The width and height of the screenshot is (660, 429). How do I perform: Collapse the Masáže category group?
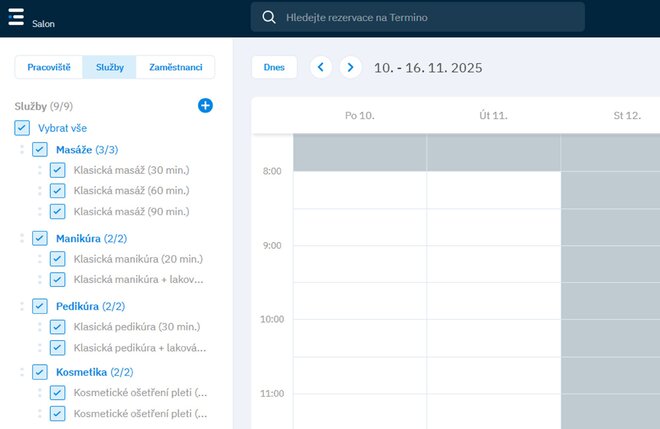[x=74, y=149]
